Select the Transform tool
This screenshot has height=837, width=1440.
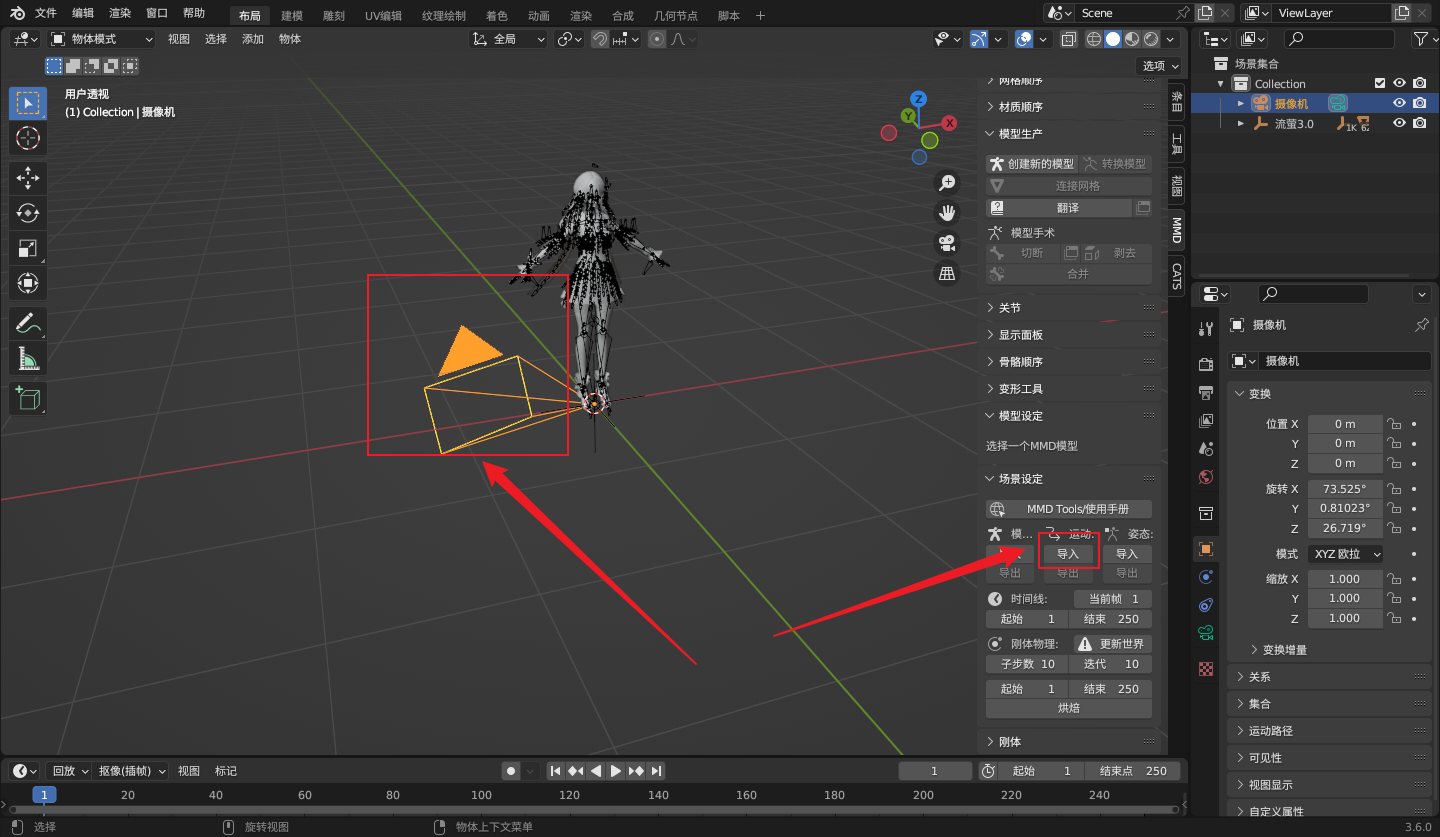click(x=28, y=283)
